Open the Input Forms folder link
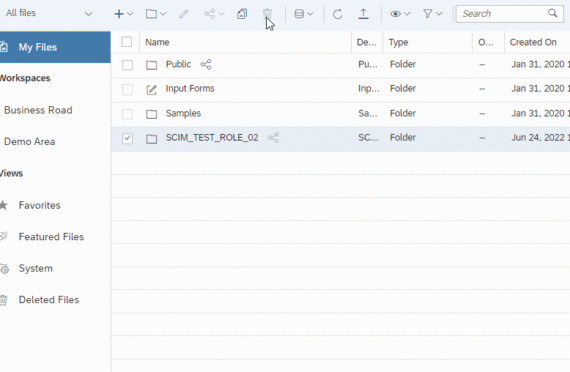 tap(190, 88)
